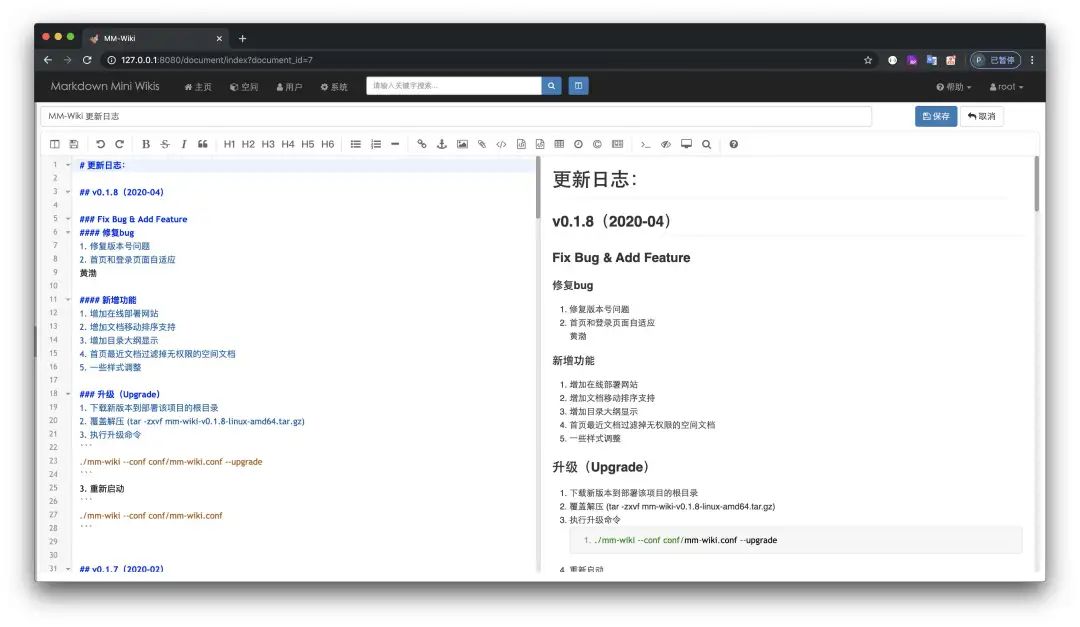
Task: Open the editor help question-mark icon
Action: (734, 144)
